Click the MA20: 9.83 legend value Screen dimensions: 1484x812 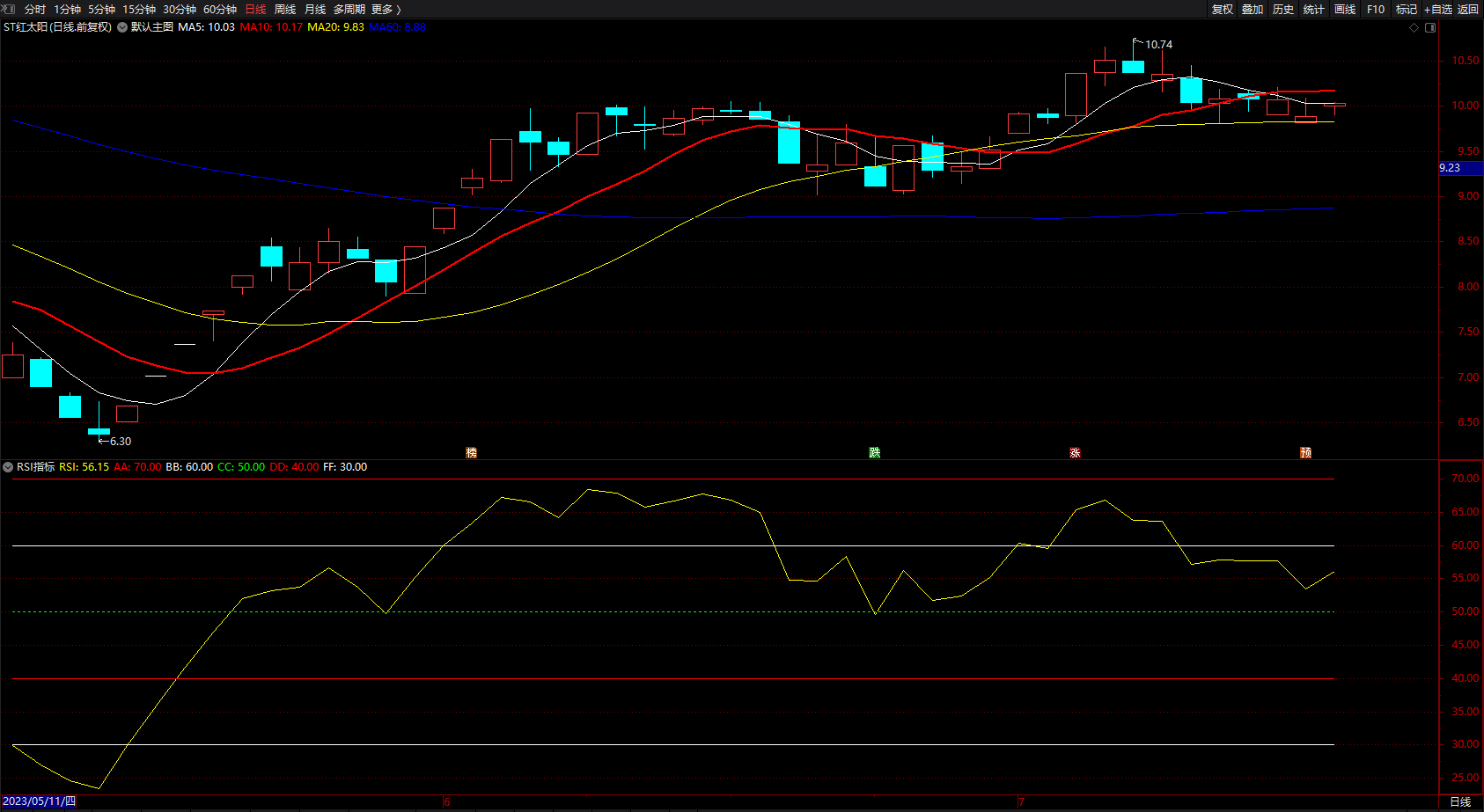click(335, 27)
